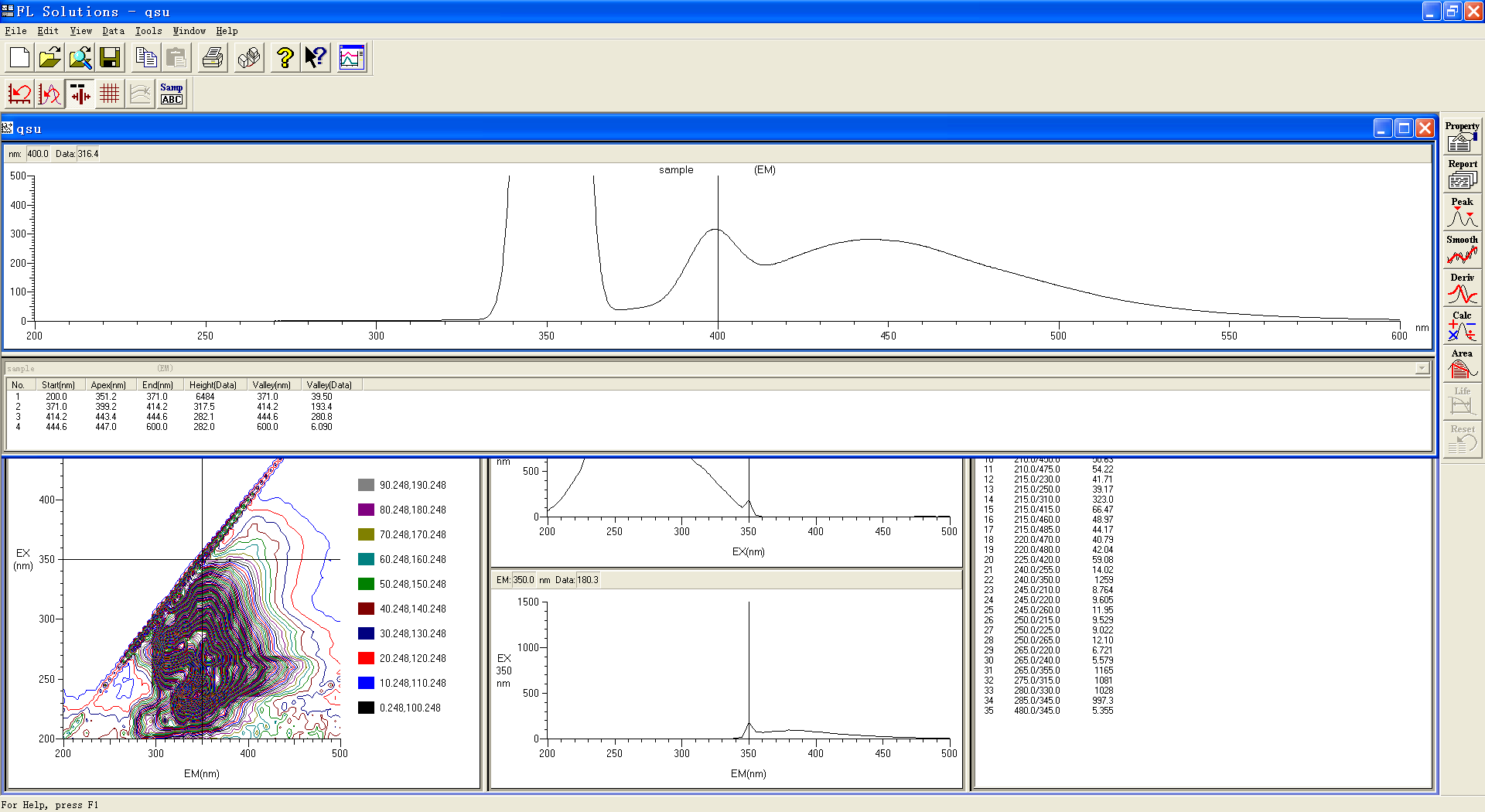Click the EM value field showing 350.0
Viewport: 1485px width, 812px height.
(524, 580)
